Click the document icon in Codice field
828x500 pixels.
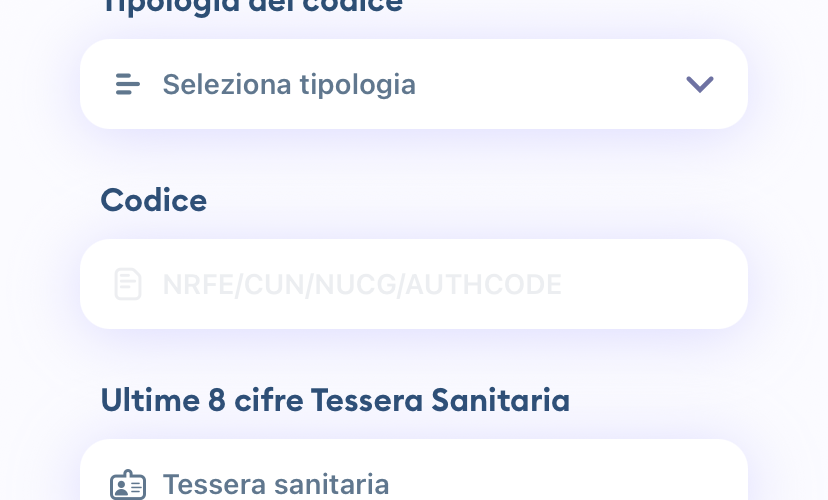[128, 284]
